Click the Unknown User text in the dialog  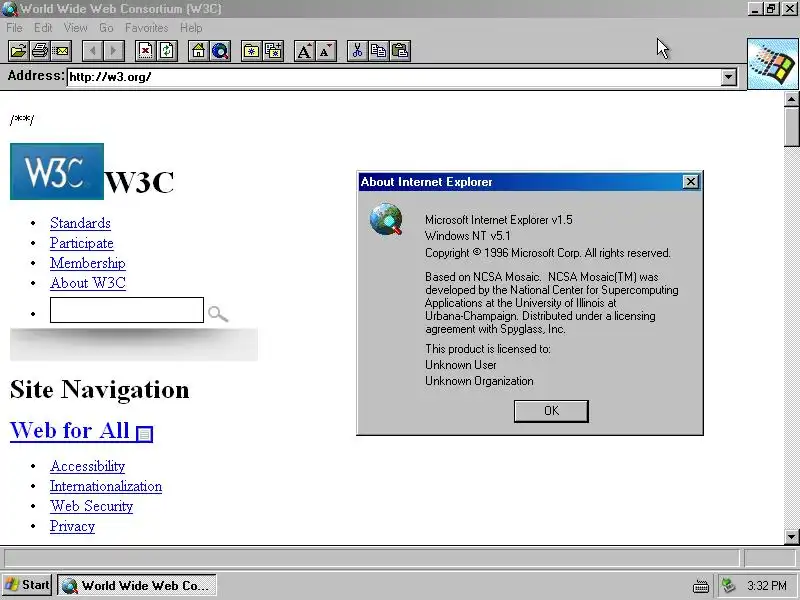pyautogui.click(x=461, y=365)
